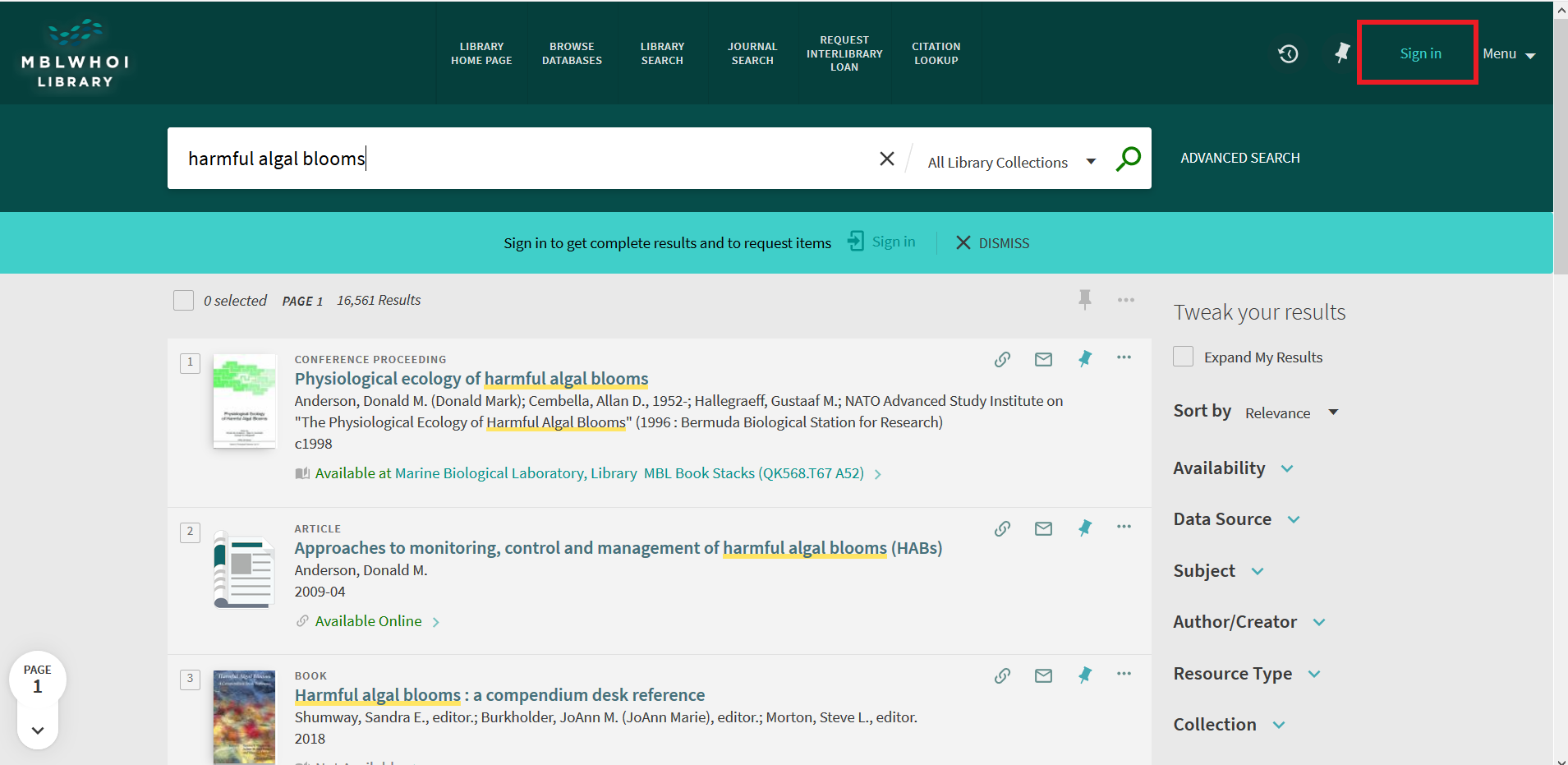
Task: Click page down chevron in page navigator
Action: pyautogui.click(x=38, y=730)
